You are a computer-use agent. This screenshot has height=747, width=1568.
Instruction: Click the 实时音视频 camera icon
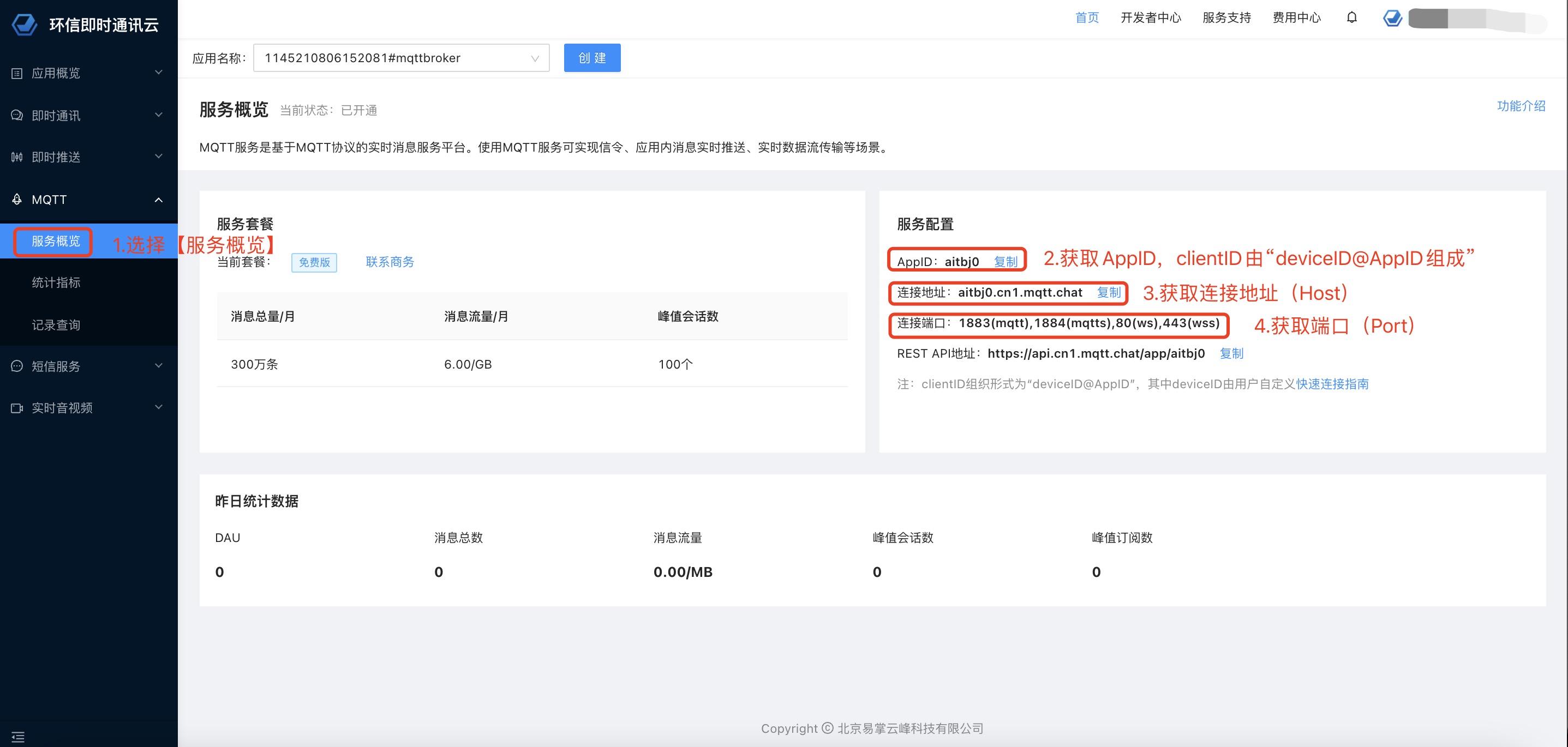tap(17, 407)
